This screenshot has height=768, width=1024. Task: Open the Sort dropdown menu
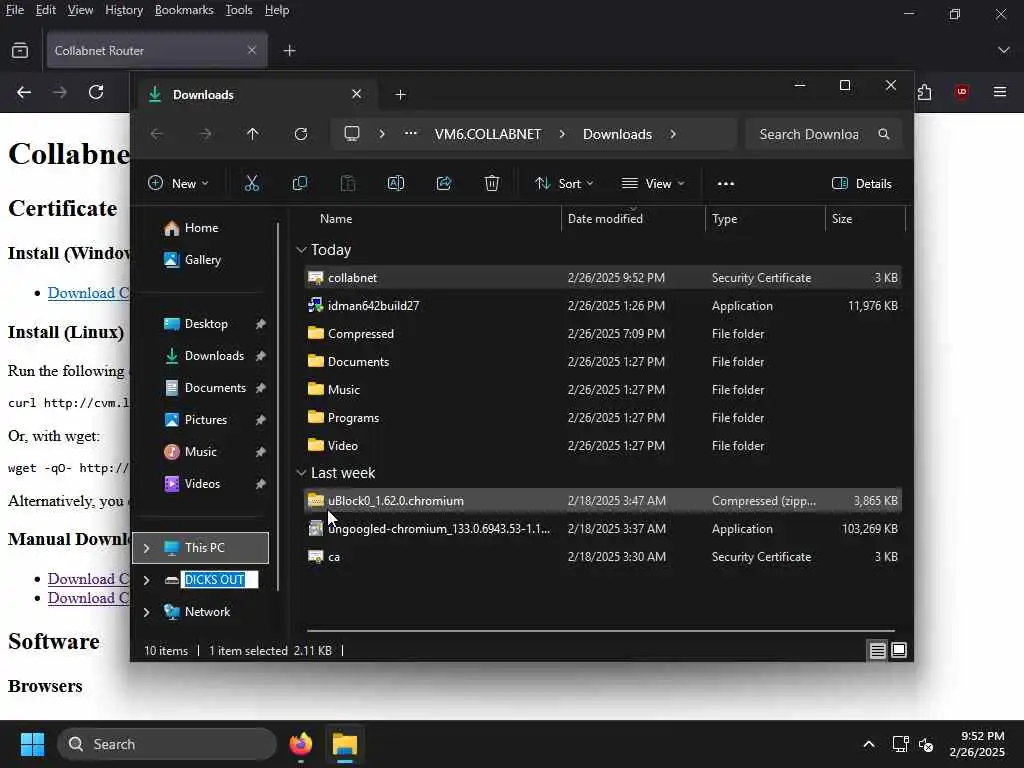[x=564, y=184]
